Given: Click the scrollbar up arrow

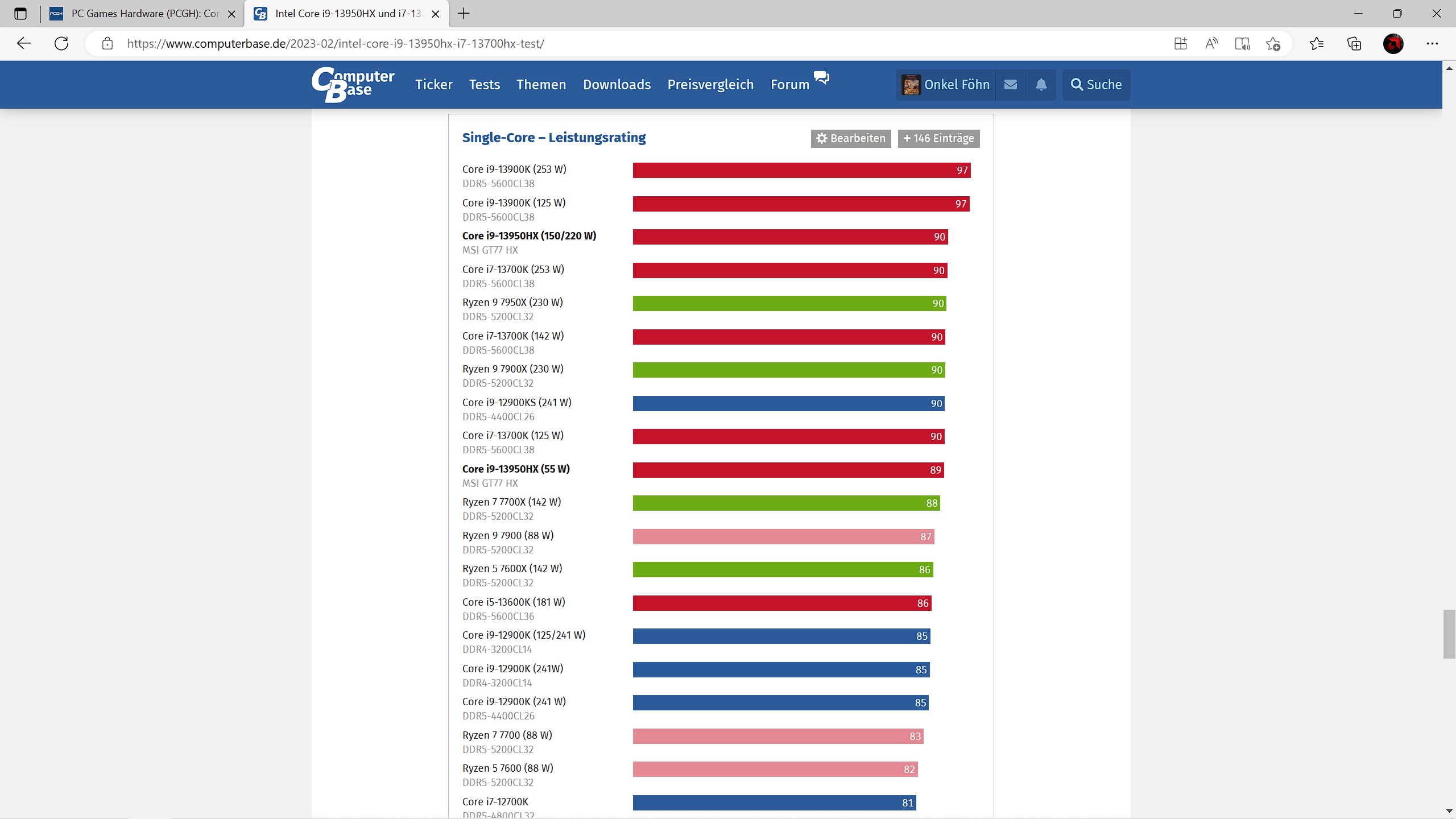Looking at the screenshot, I should tap(1449, 68).
